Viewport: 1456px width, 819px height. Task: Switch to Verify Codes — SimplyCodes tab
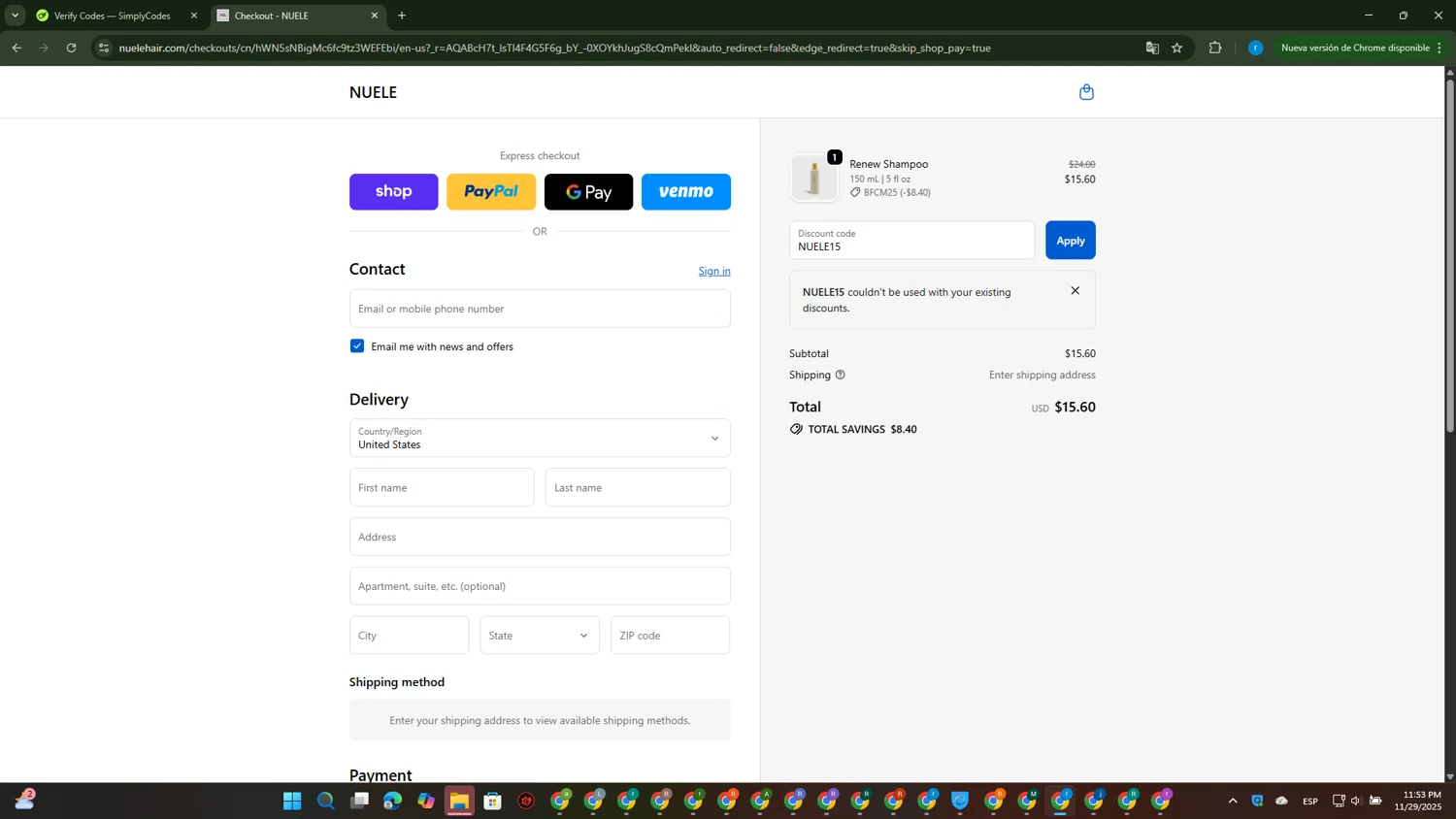pyautogui.click(x=115, y=16)
